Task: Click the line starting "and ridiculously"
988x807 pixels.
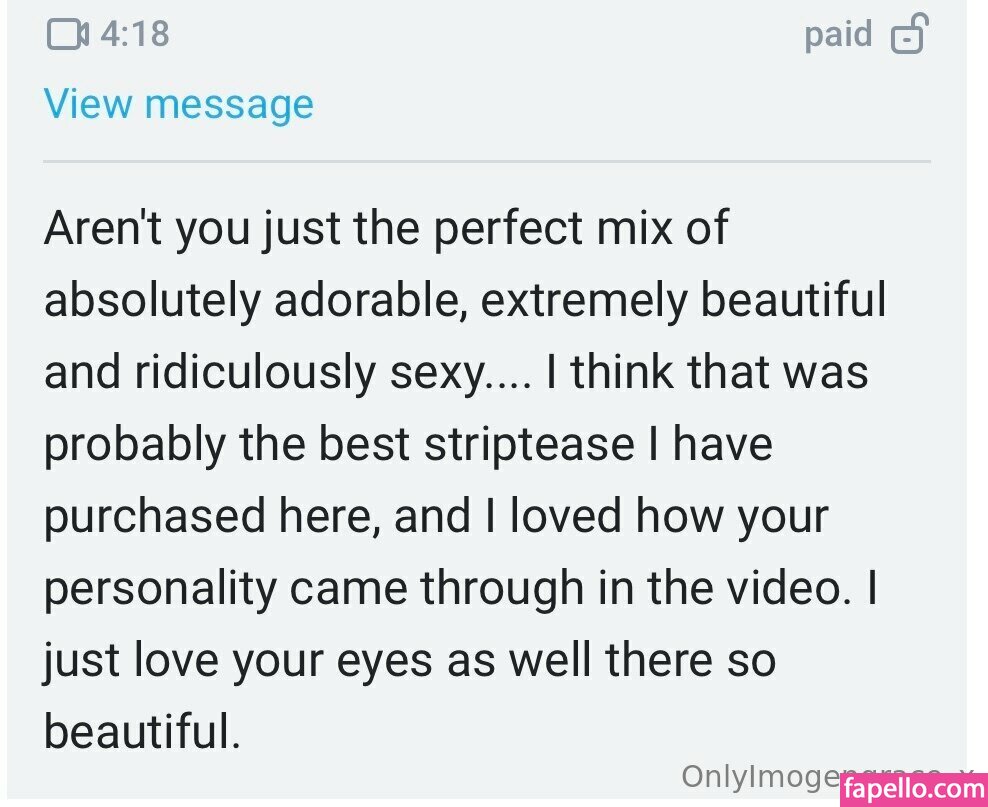Action: coord(456,372)
